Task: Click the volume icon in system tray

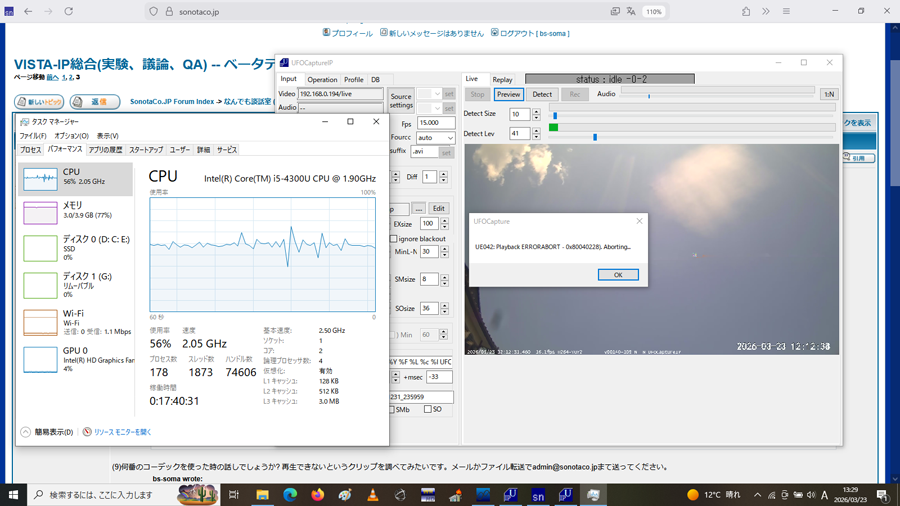Action: coord(810,495)
